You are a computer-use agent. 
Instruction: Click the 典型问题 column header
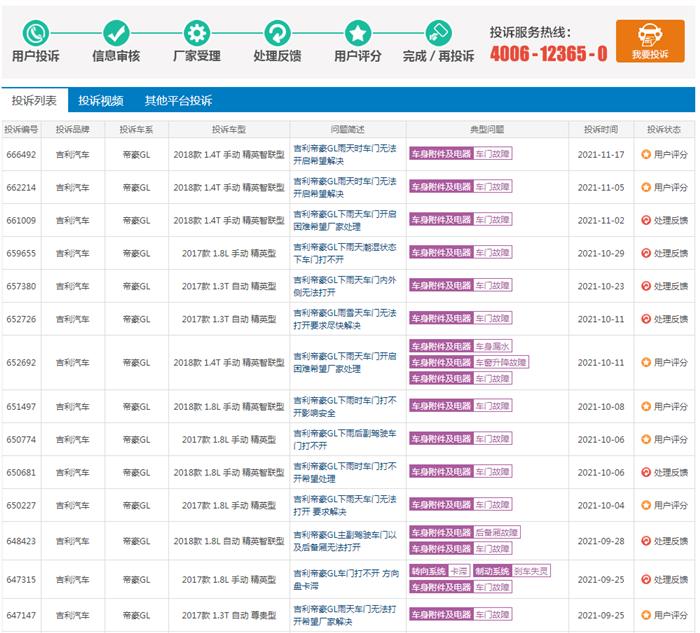pos(487,129)
